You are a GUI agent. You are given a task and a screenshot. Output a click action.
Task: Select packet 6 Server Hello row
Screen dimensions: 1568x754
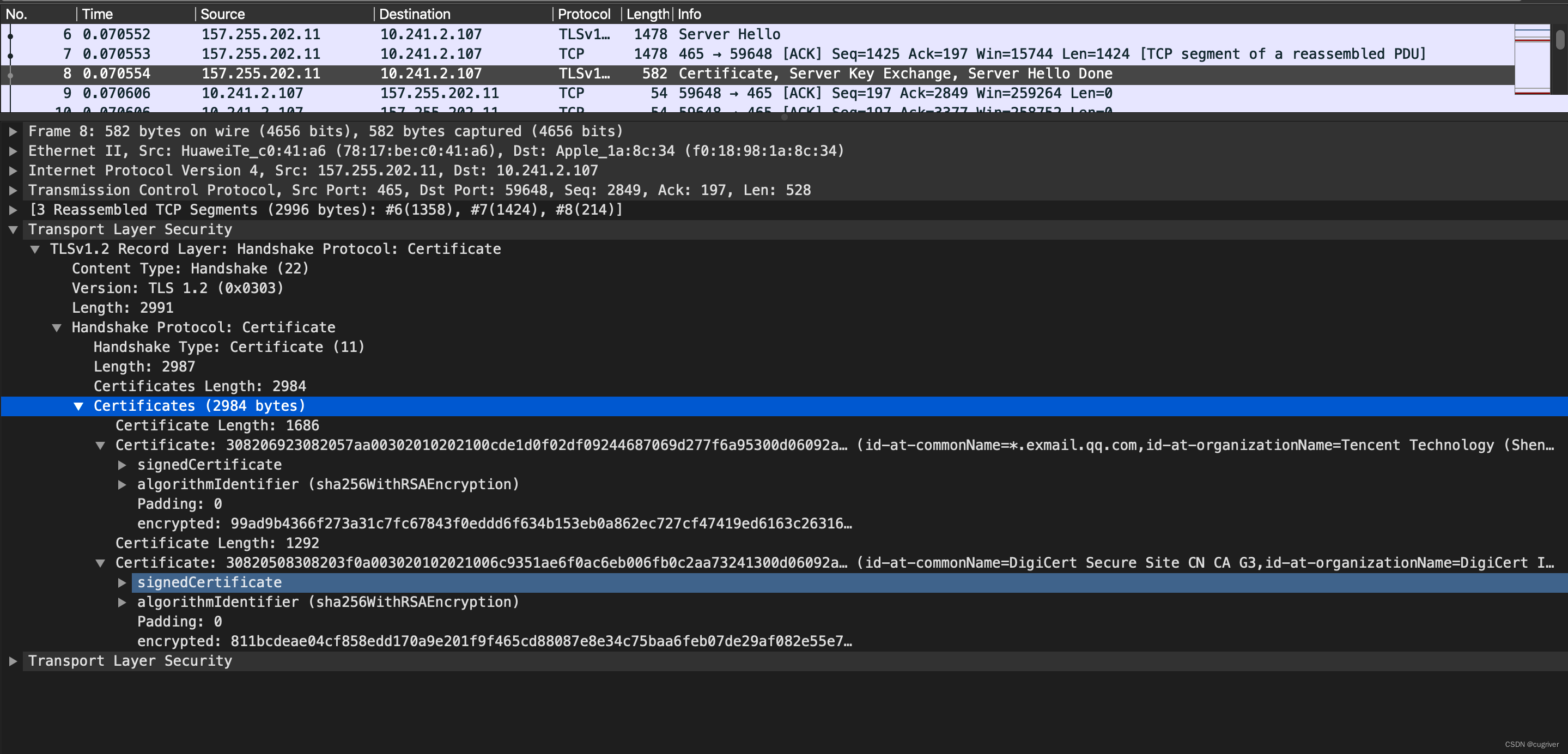tap(757, 34)
